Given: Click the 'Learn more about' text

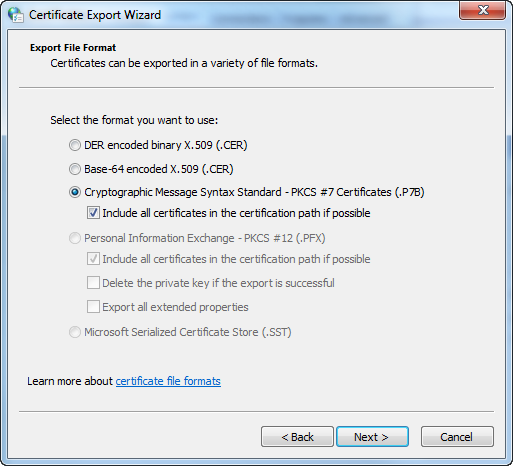Looking at the screenshot, I should [70, 381].
